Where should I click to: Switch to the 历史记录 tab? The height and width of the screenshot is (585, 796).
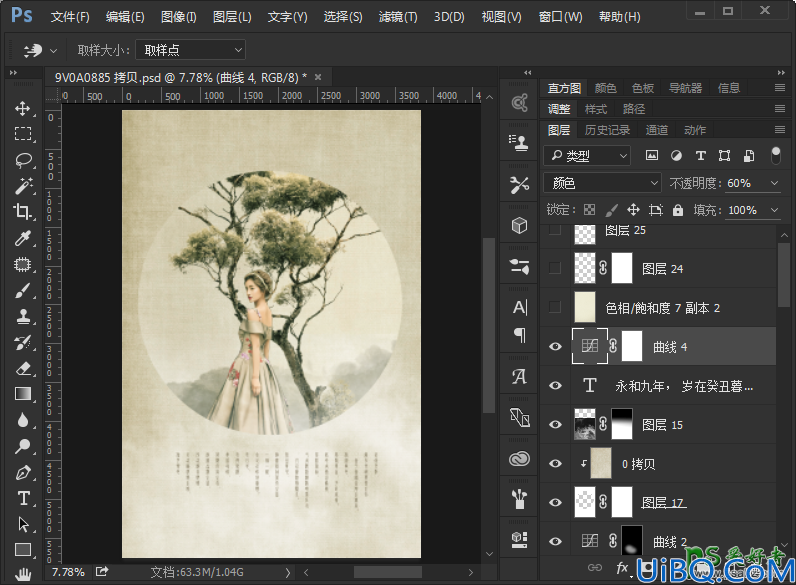(x=607, y=130)
